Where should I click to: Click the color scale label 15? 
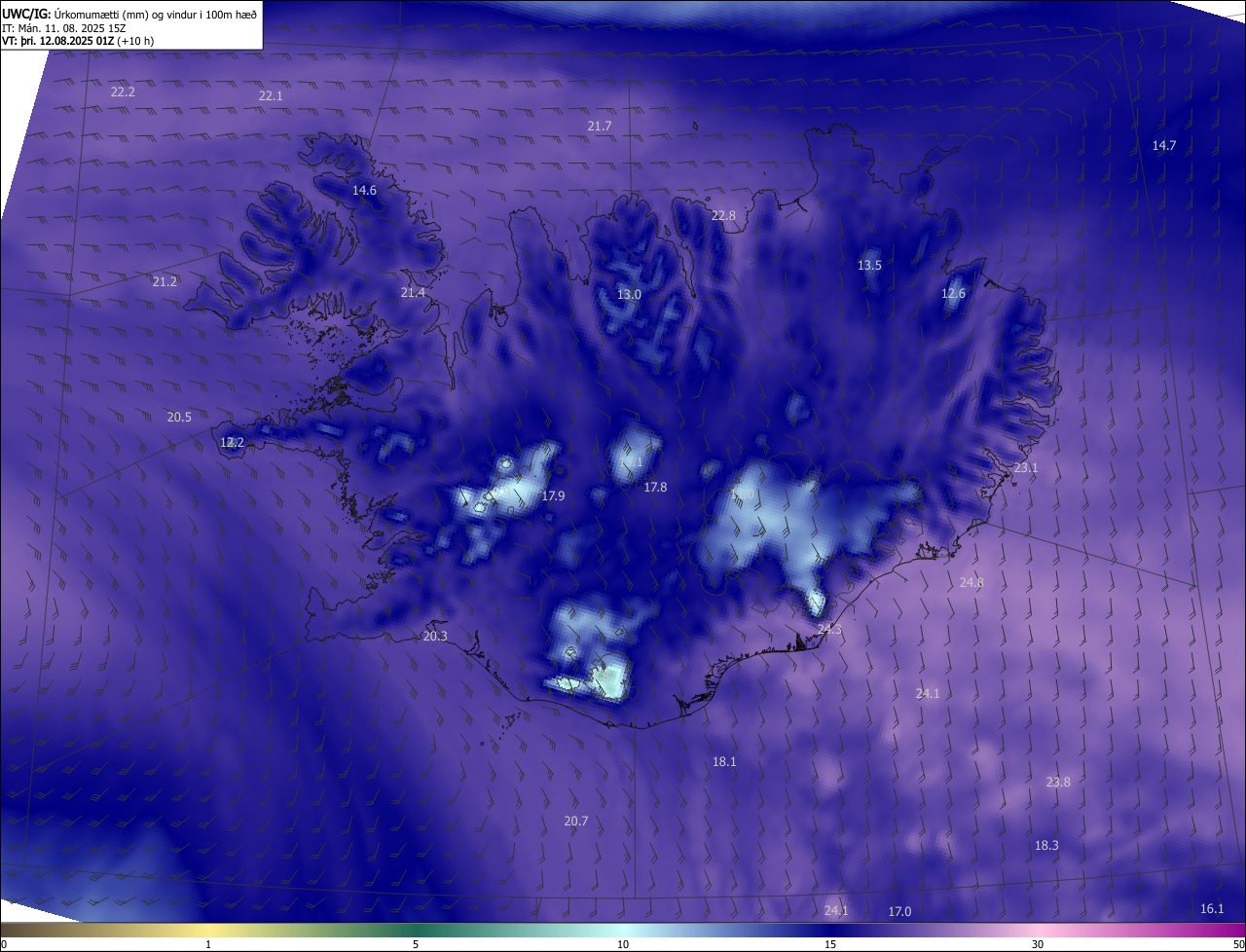[830, 944]
